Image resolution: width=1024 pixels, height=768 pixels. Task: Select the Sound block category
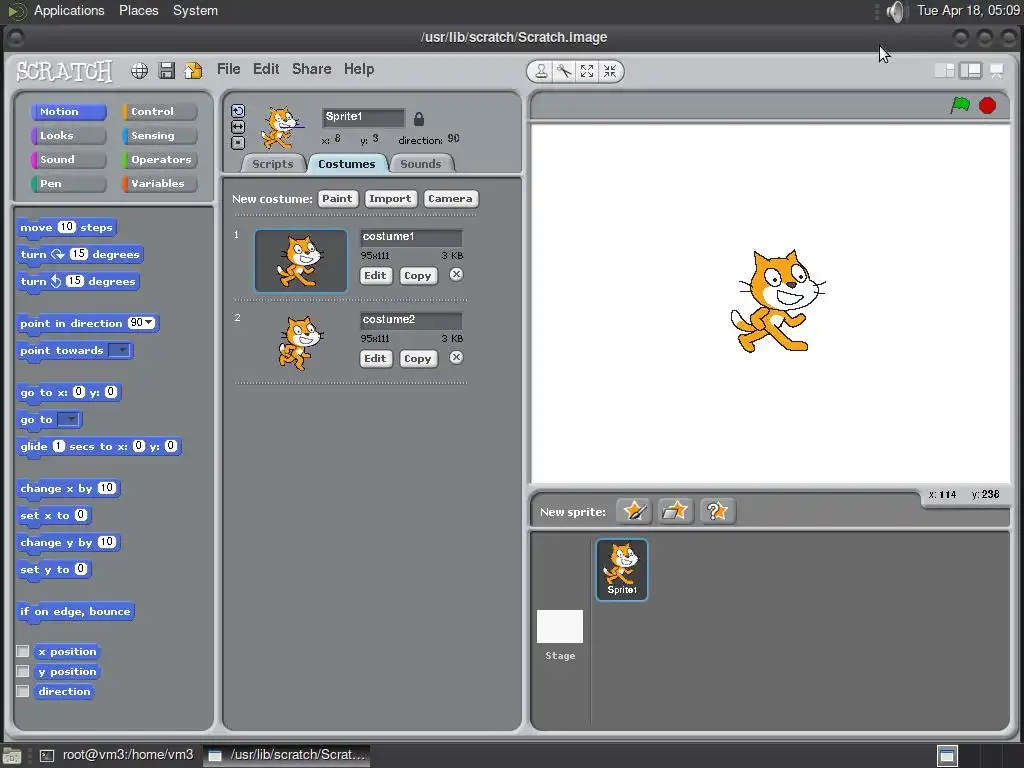[68, 159]
